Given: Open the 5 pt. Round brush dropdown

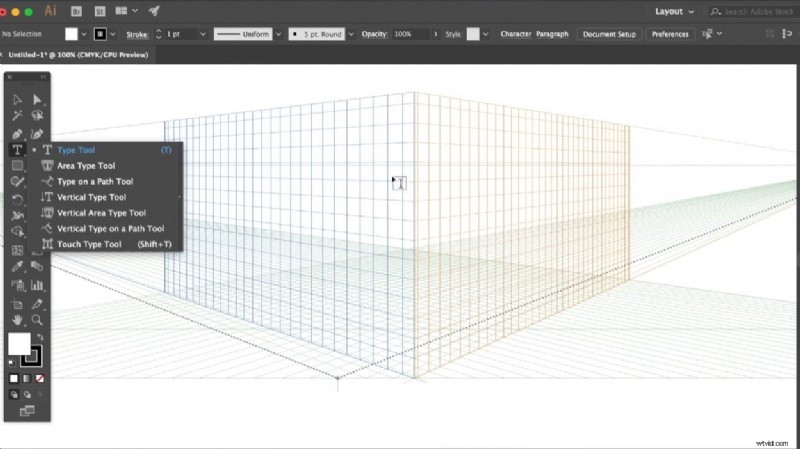Looking at the screenshot, I should (x=351, y=34).
